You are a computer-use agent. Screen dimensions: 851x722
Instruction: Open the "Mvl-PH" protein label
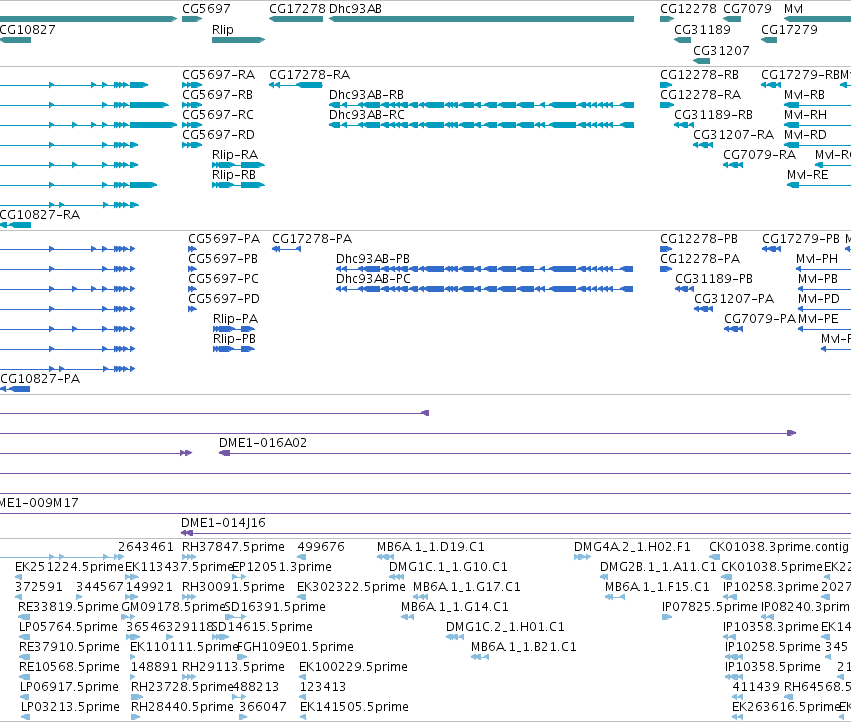tap(817, 258)
